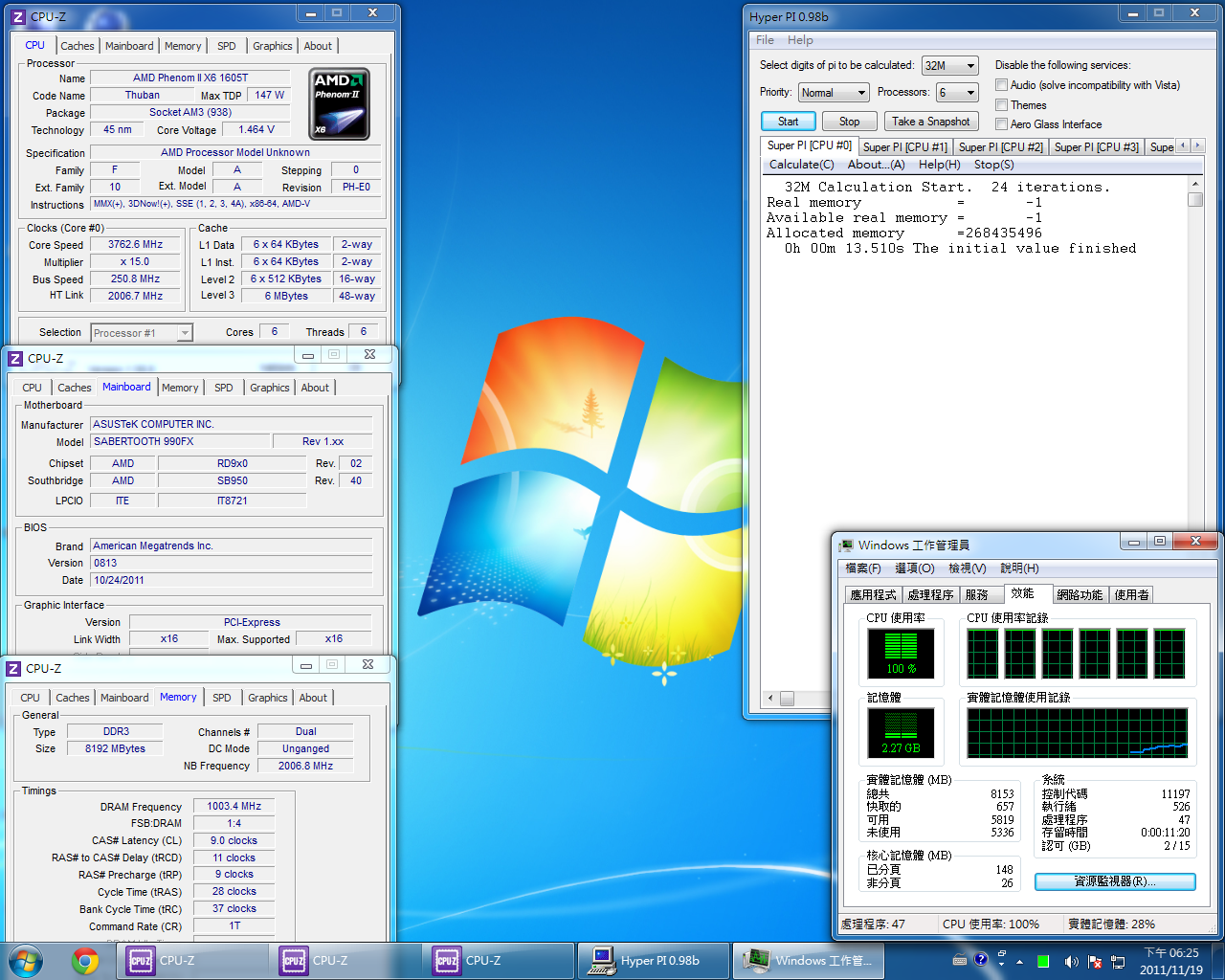Click the Task Manager title bar icon
This screenshot has width=1225, height=980.
click(x=846, y=546)
